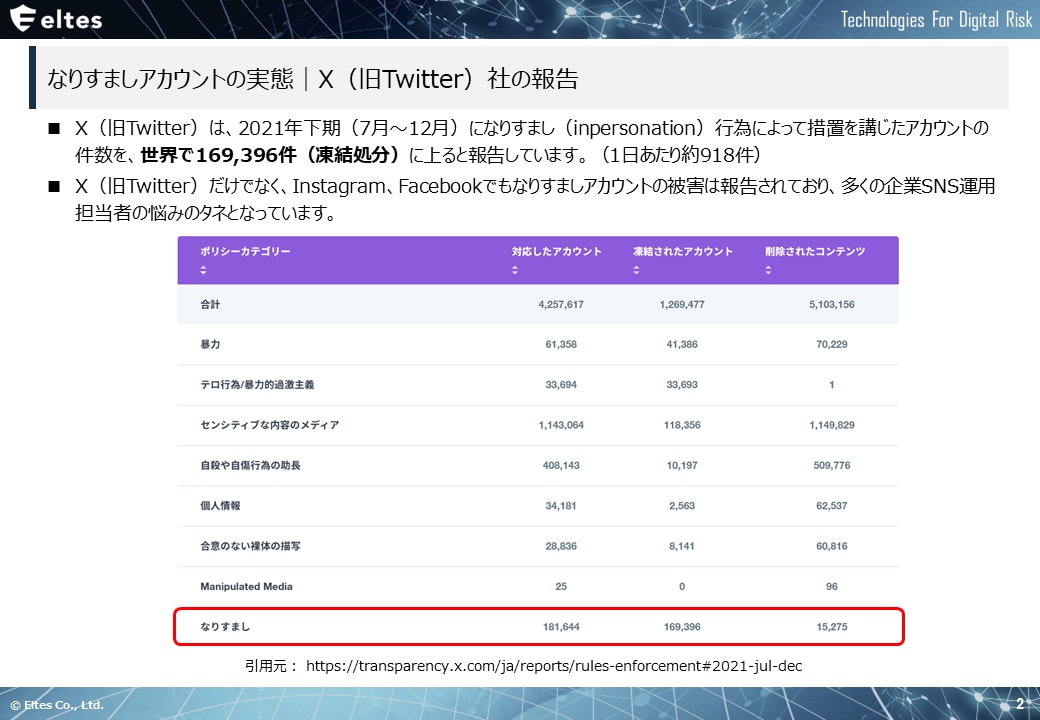Click the 引用元 label
The height and width of the screenshot is (720, 1040).
(272, 666)
